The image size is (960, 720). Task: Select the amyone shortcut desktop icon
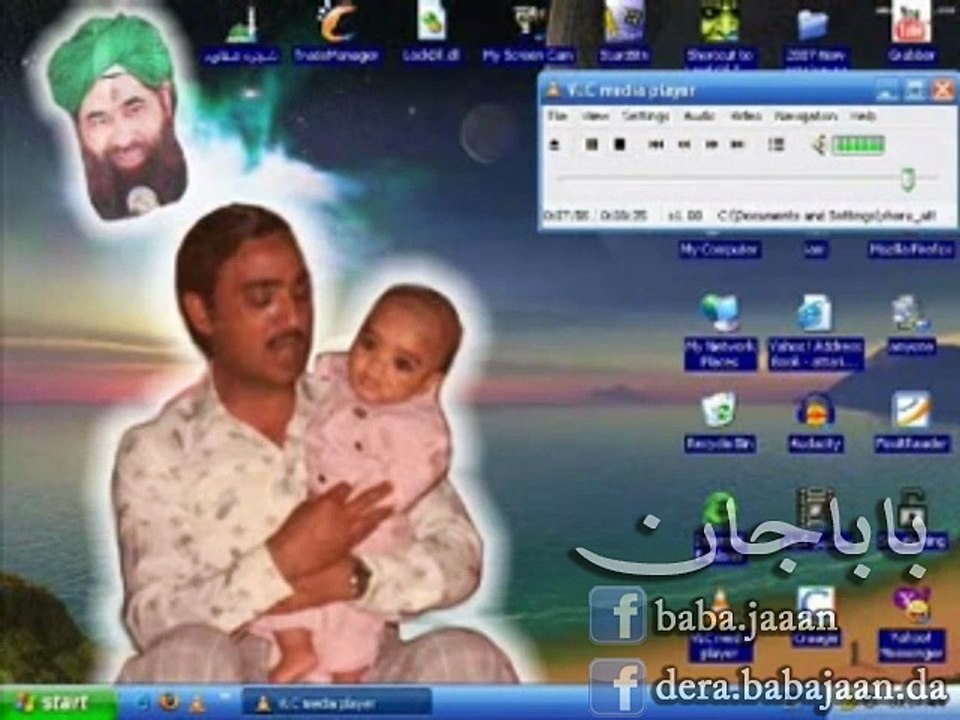912,324
